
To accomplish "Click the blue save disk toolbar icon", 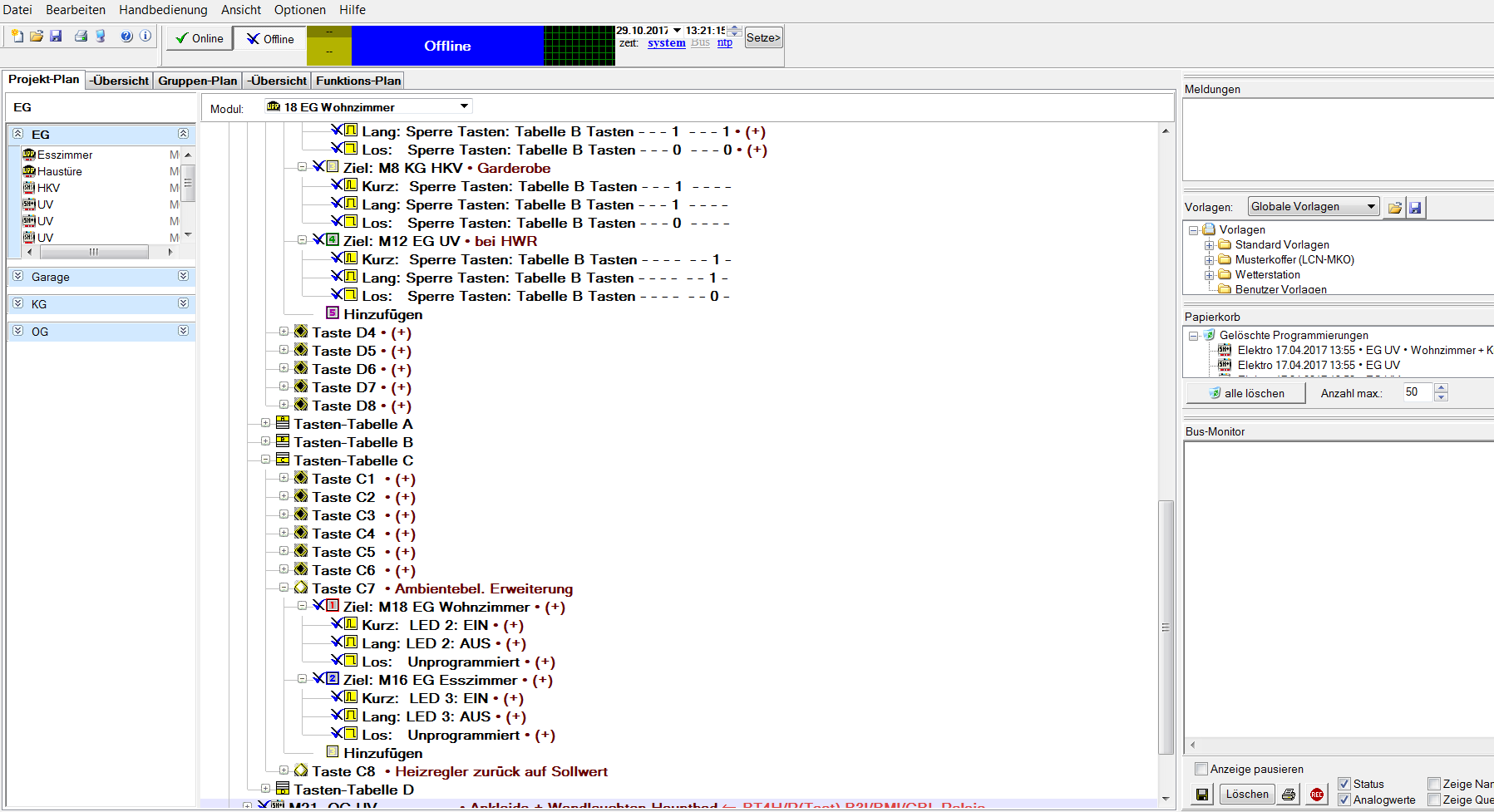I will point(57,37).
